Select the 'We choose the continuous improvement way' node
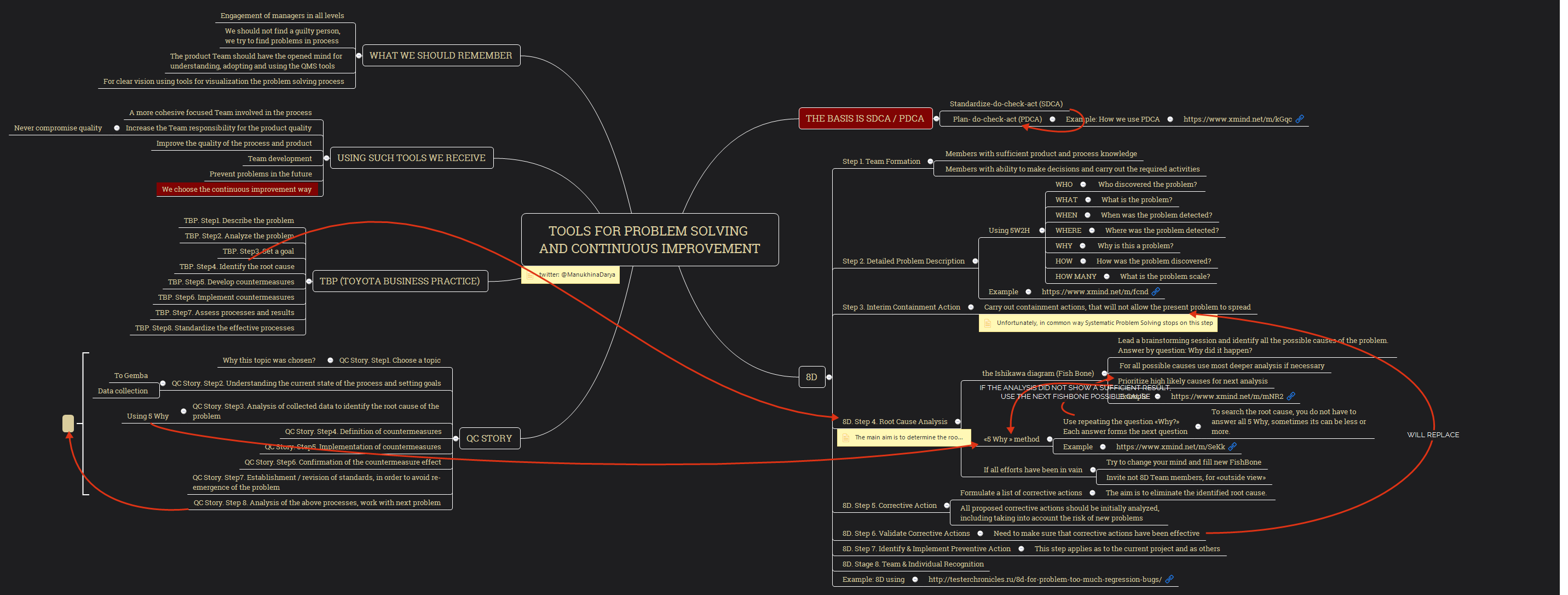1568x595 pixels. [239, 189]
